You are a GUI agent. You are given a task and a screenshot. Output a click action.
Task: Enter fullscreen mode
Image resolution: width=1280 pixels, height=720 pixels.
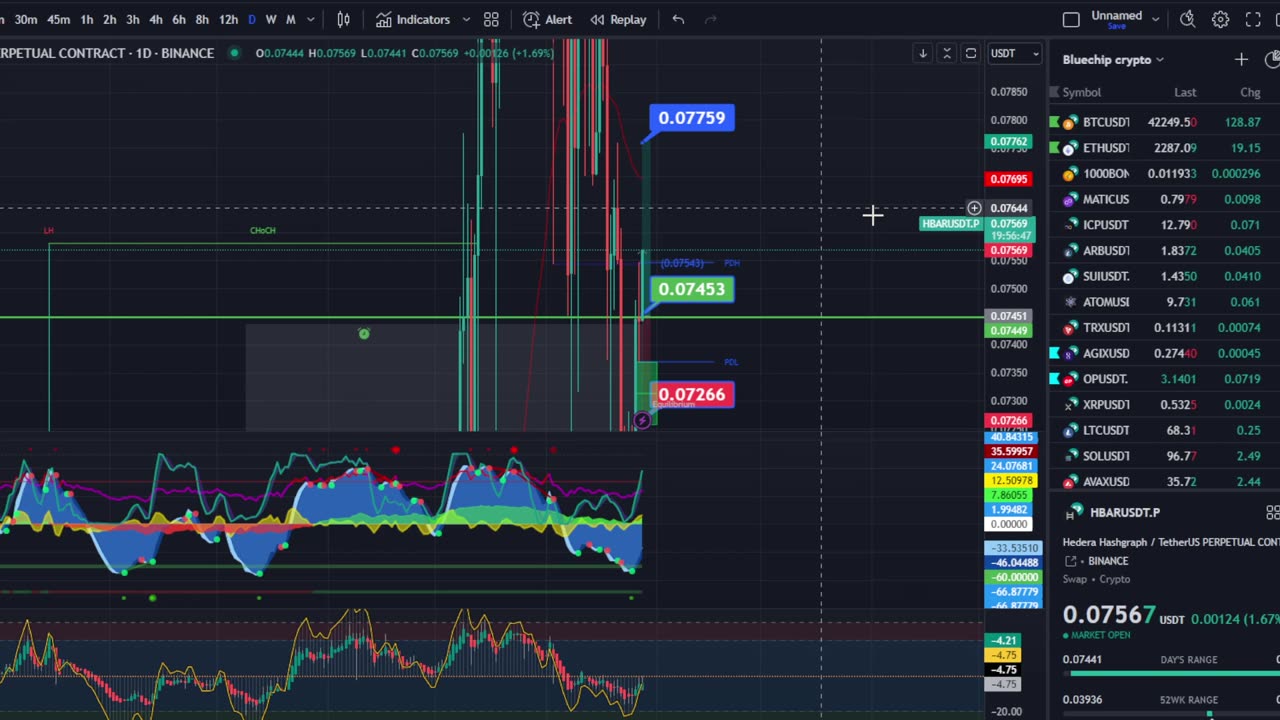1253,19
